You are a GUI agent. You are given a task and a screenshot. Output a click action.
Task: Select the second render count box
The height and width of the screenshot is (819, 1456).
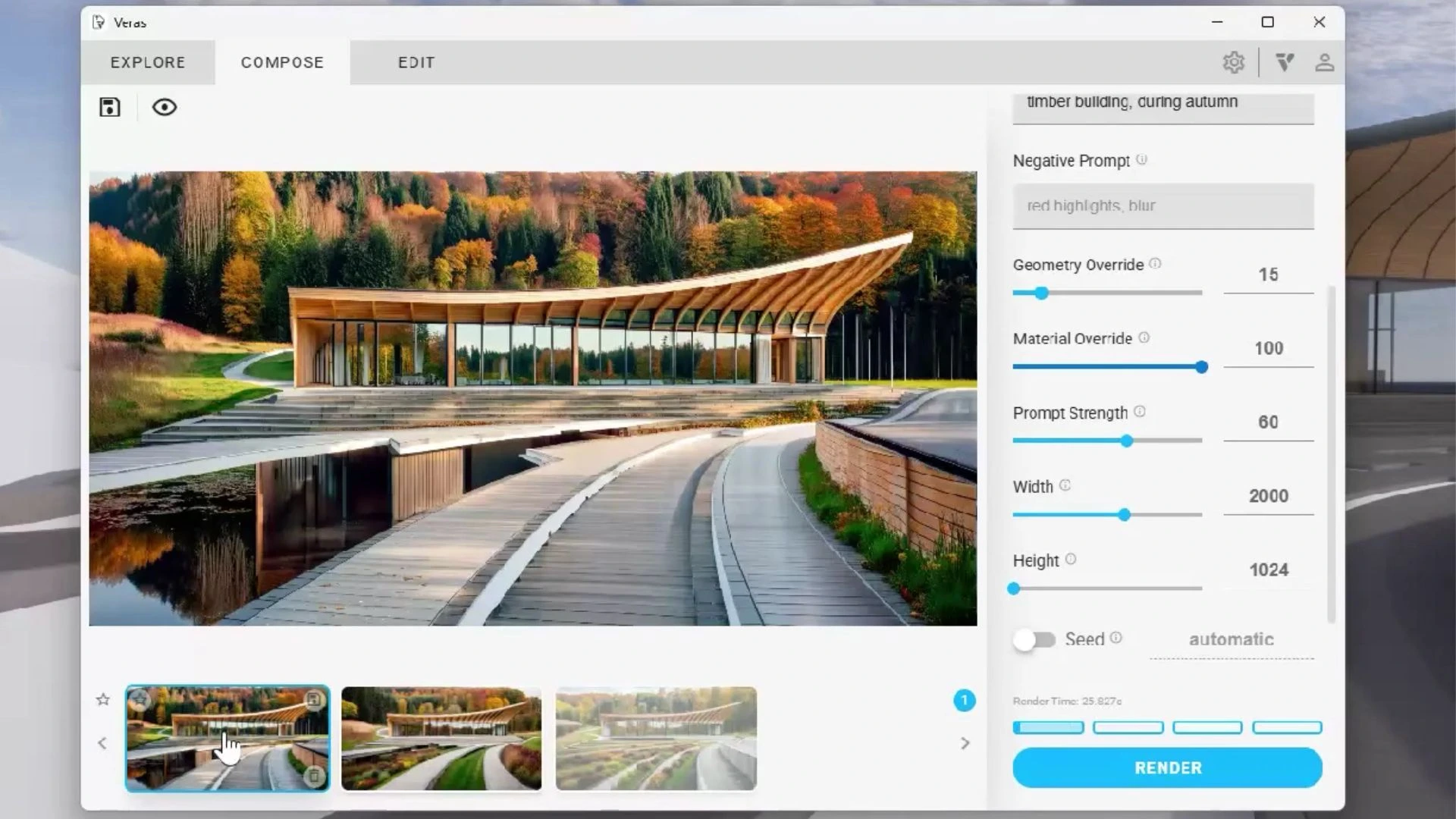click(1128, 728)
